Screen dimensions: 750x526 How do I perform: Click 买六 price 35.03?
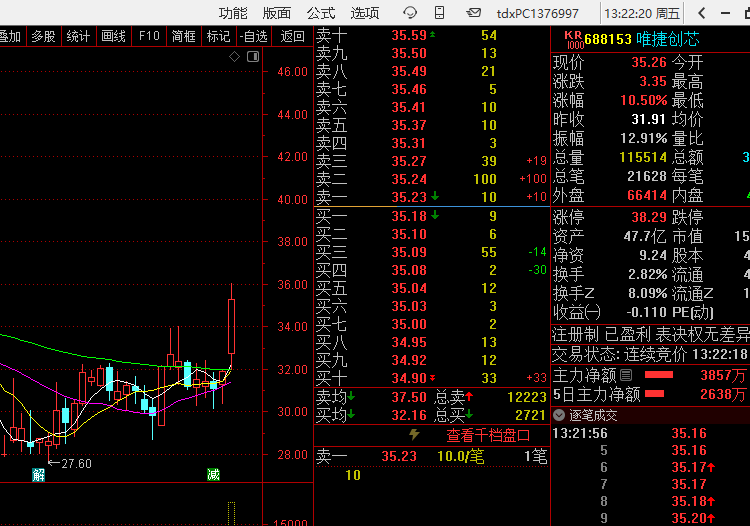409,307
